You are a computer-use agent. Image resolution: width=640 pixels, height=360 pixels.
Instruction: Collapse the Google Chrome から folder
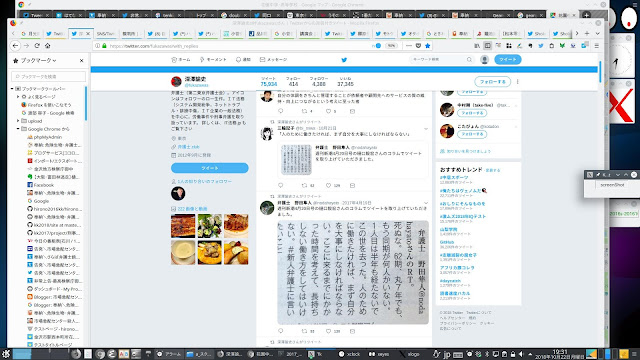pos(18,129)
